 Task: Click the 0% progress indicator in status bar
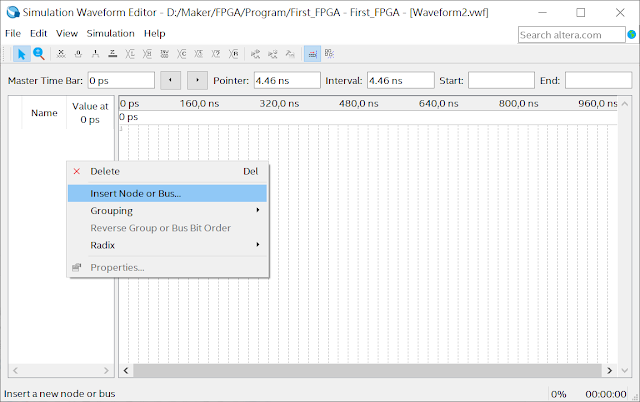coord(558,394)
